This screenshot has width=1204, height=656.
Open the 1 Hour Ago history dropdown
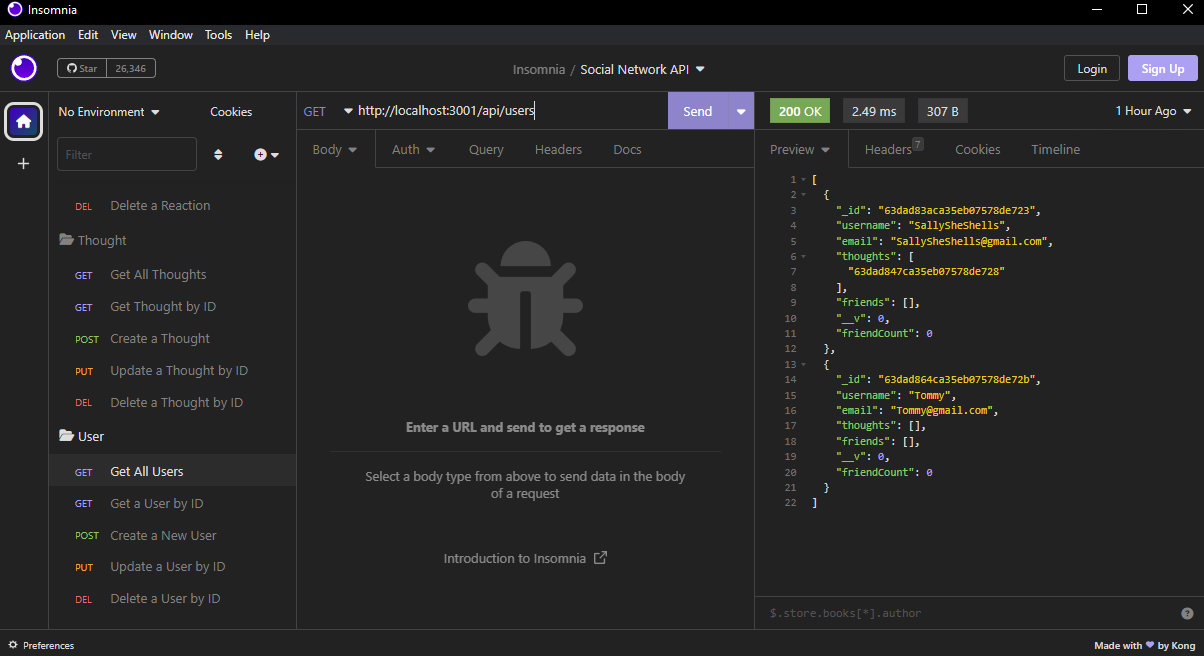point(1153,111)
